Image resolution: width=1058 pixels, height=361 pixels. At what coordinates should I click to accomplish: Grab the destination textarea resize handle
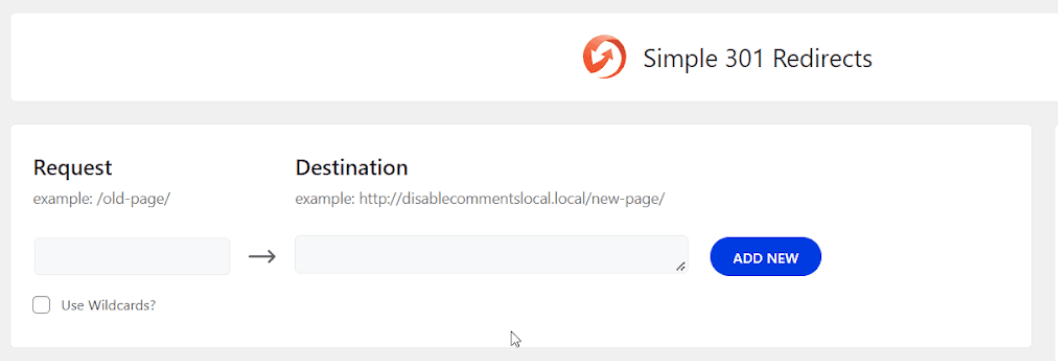[681, 267]
